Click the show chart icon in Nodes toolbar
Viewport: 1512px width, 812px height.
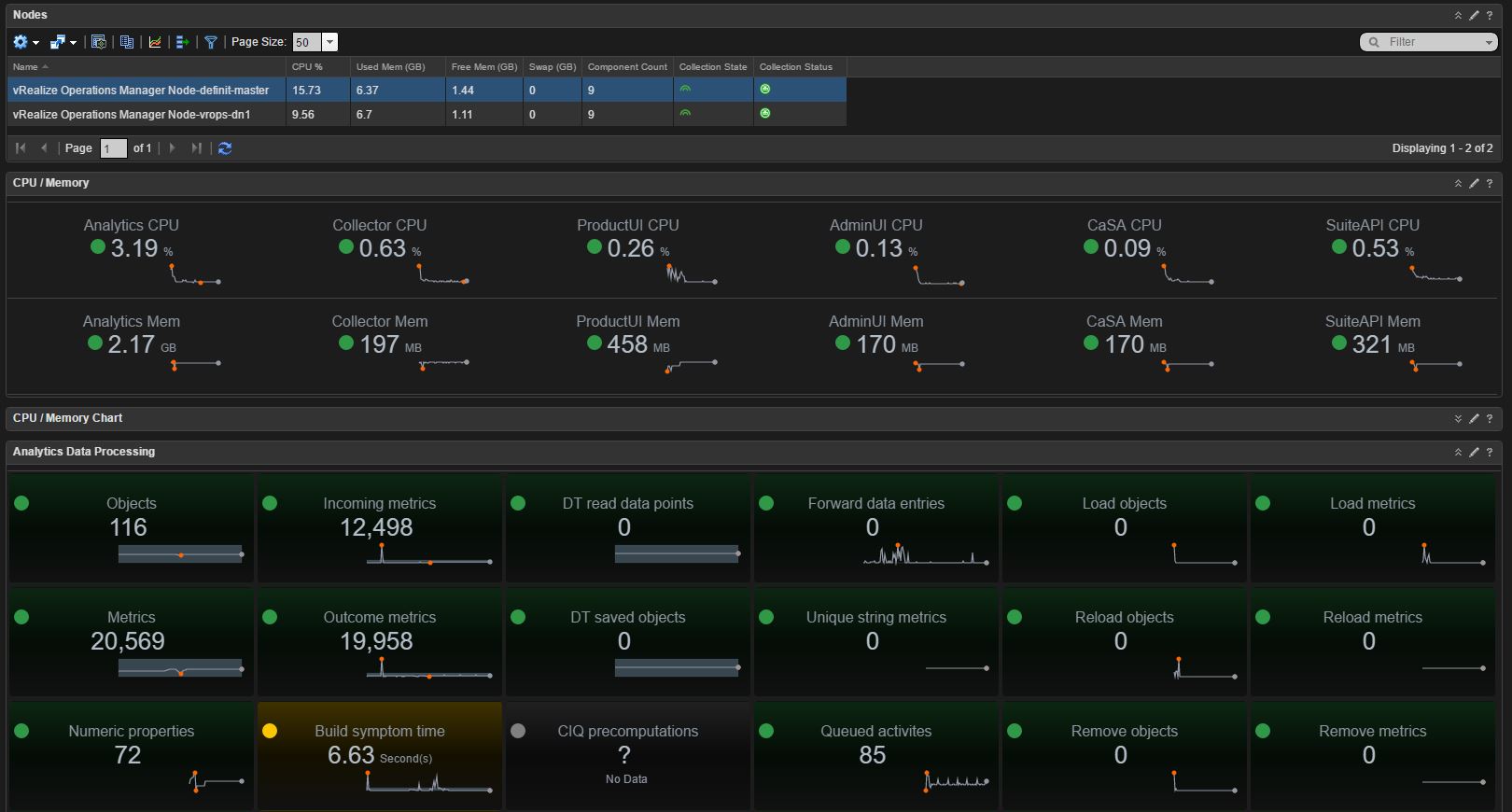click(x=155, y=42)
